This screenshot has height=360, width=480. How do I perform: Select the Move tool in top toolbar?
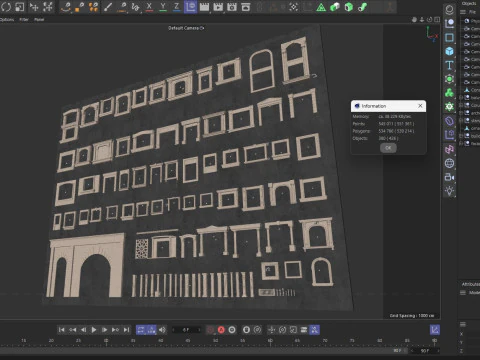(34, 7)
